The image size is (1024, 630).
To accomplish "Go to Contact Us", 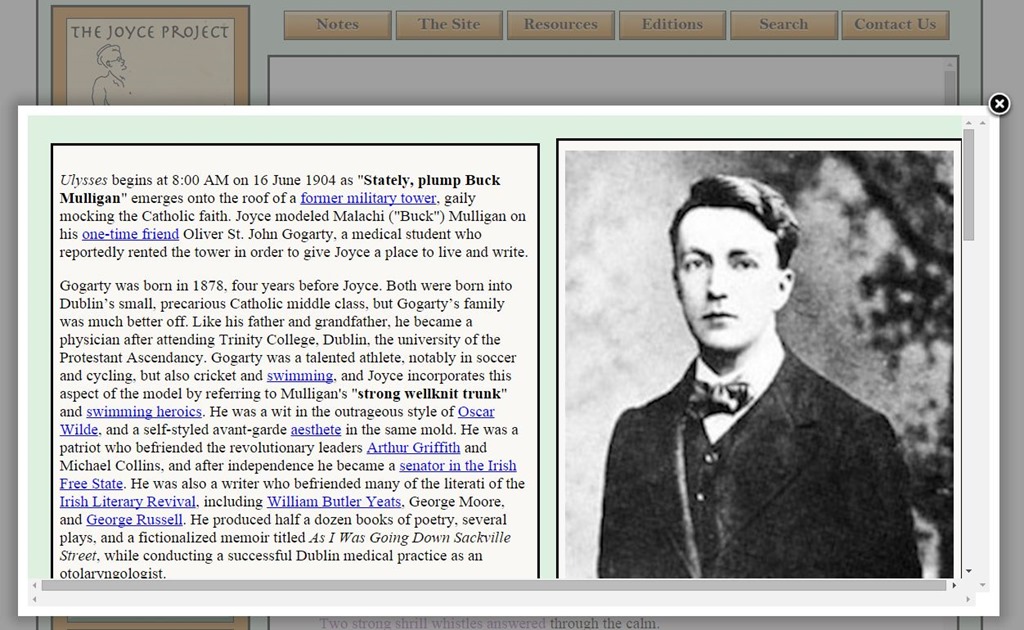I will click(895, 24).
